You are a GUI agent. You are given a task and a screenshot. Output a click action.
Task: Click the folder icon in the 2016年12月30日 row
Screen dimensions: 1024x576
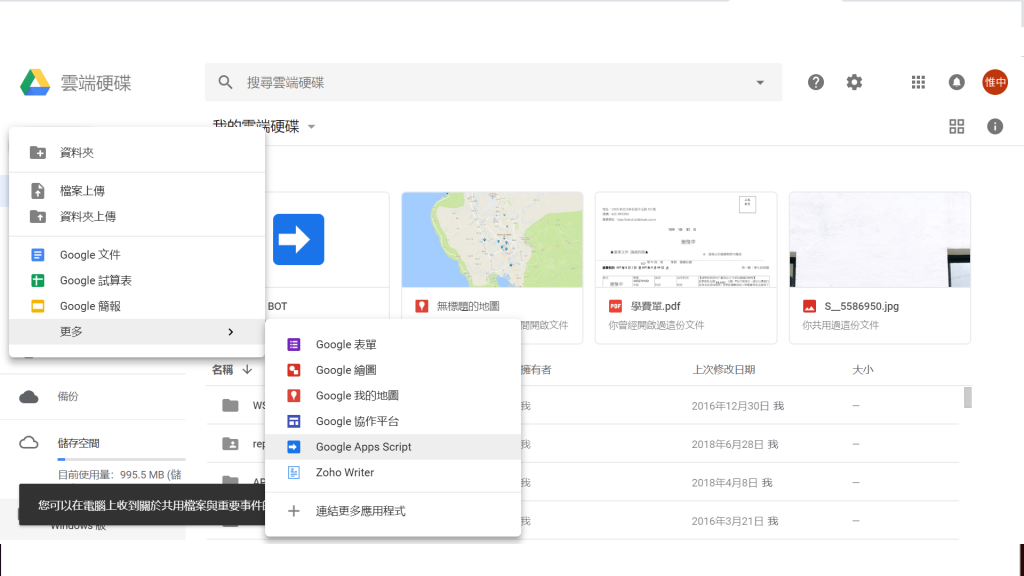click(x=231, y=406)
